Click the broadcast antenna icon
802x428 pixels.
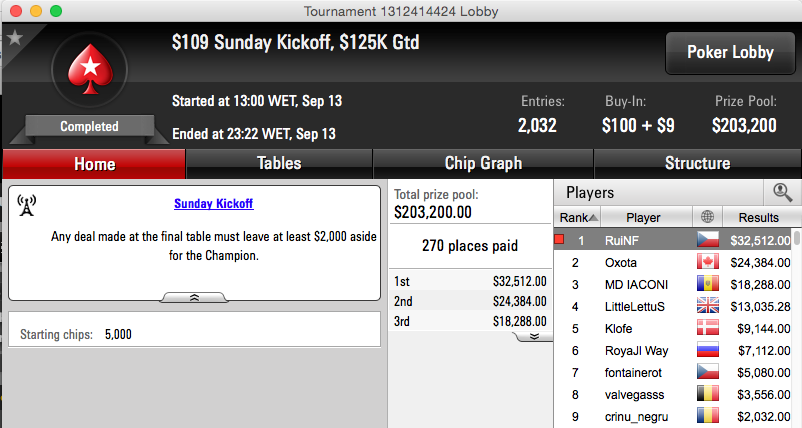[26, 205]
